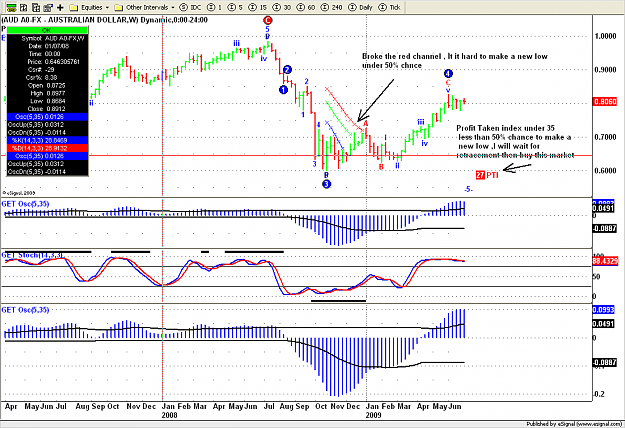The width and height of the screenshot is (625, 428).
Task: Click the 88.4329 stochastic value label
Action: tap(605, 261)
